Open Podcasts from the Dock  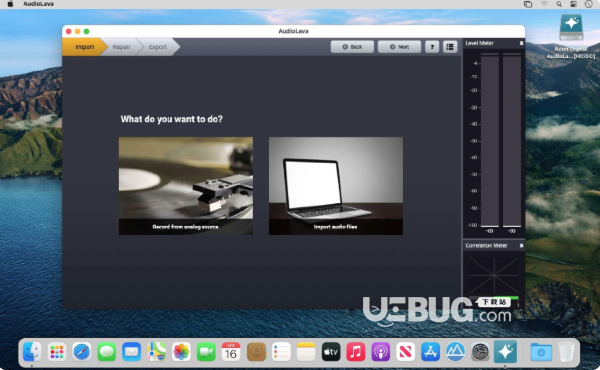(381, 352)
